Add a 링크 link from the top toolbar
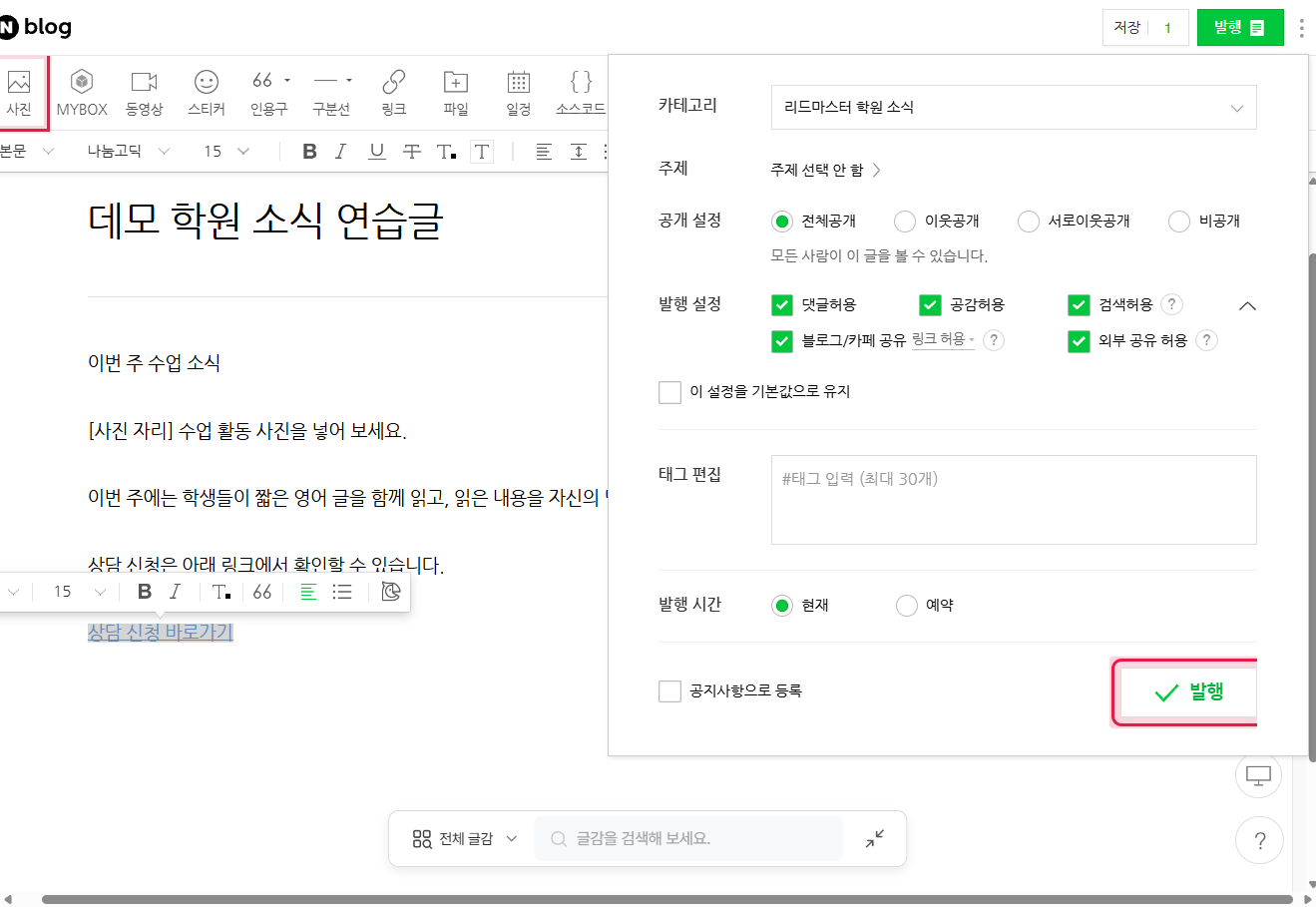 coord(394,92)
